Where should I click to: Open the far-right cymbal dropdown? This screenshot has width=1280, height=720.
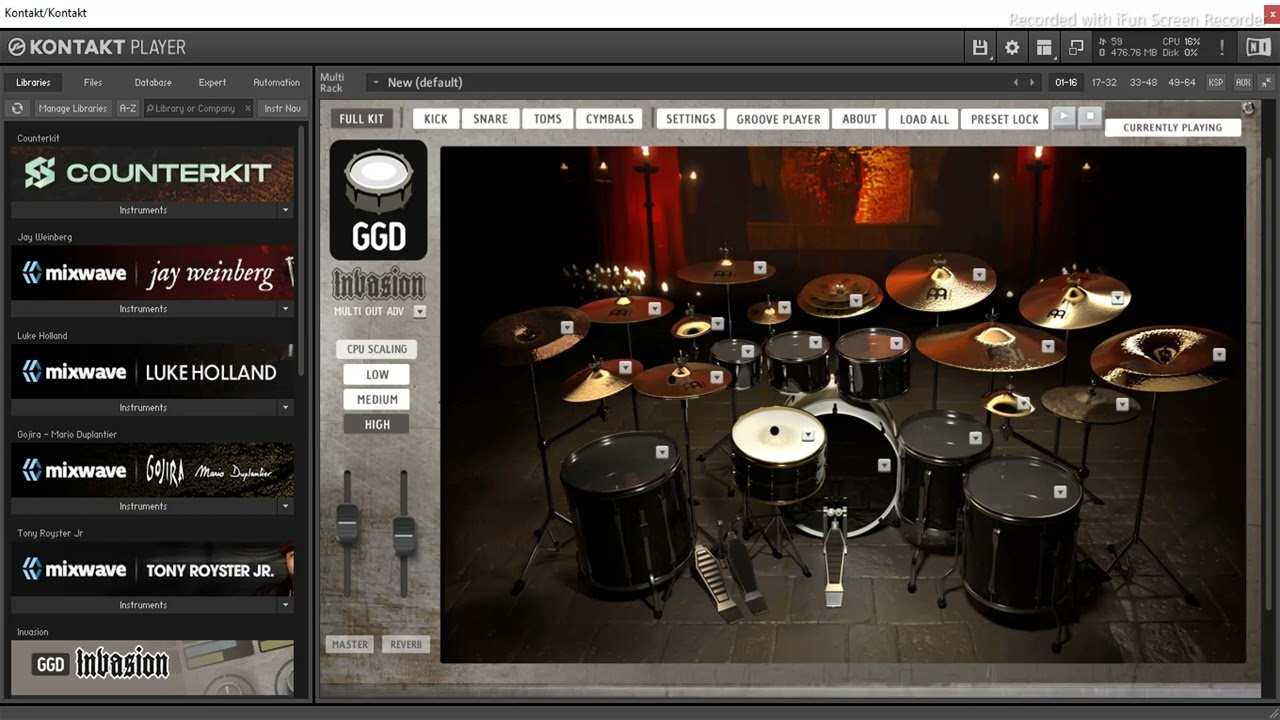coord(1219,354)
